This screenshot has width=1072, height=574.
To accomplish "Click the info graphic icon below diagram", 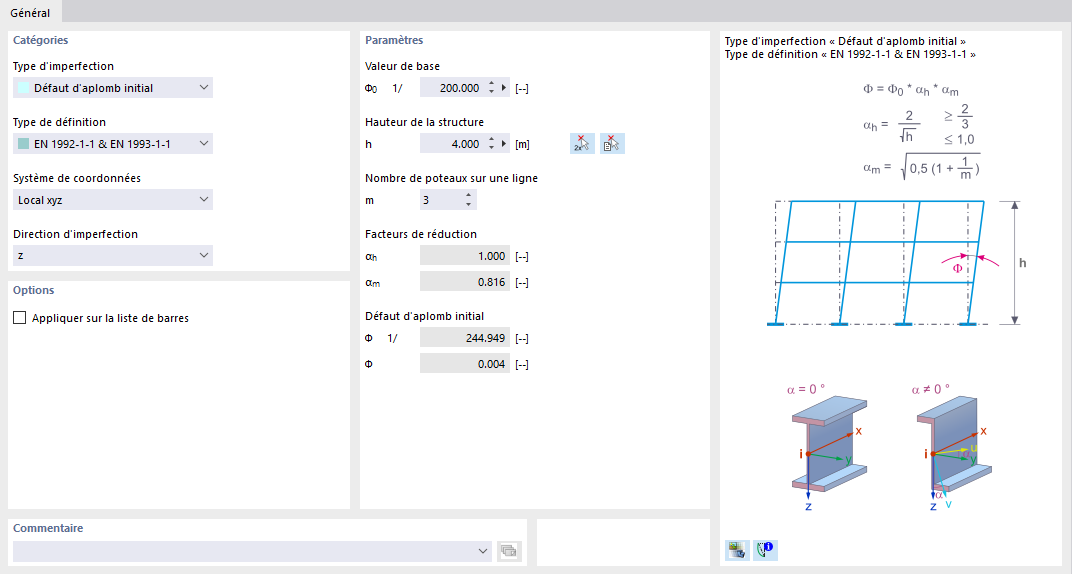I will (x=765, y=549).
